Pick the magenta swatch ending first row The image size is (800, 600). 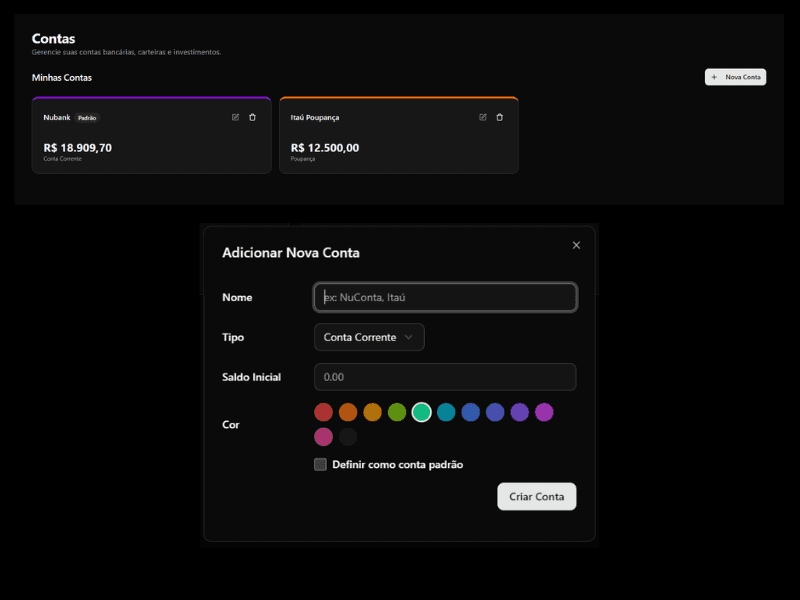coord(544,412)
